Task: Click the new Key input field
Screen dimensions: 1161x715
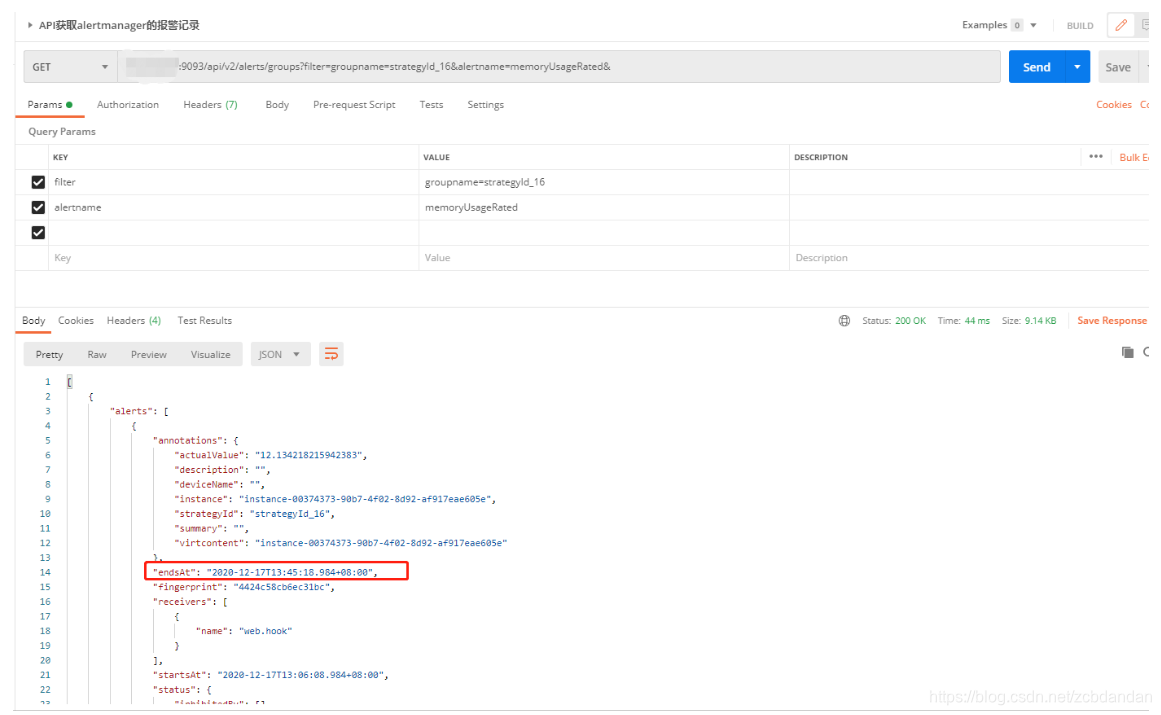Action: click(x=233, y=258)
